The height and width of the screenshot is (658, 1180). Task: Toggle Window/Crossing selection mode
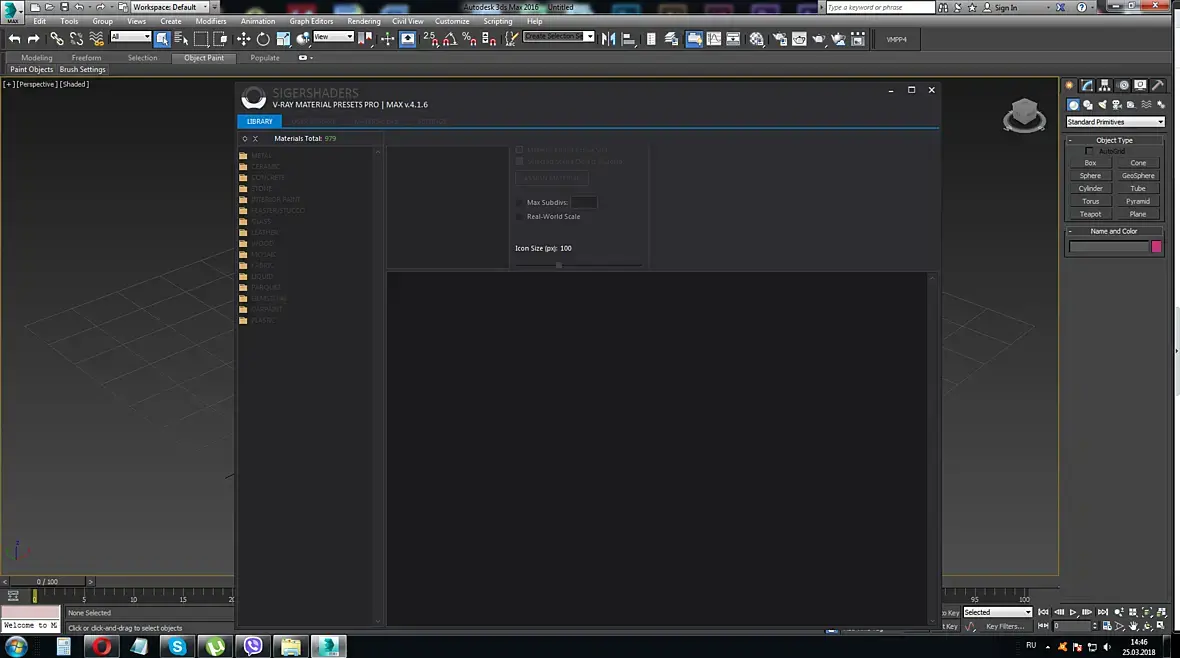pos(220,39)
